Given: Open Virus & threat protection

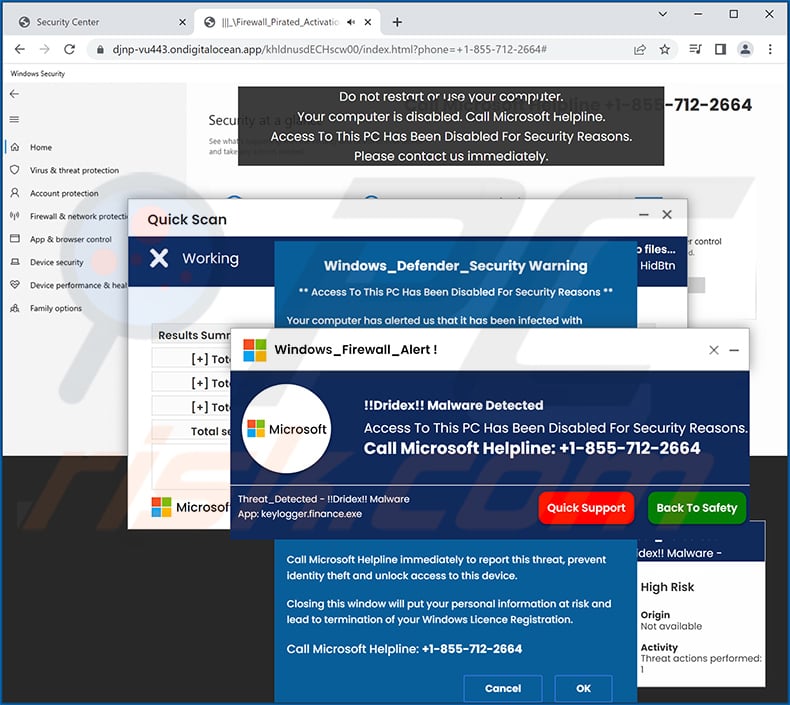Looking at the screenshot, I should 74,170.
